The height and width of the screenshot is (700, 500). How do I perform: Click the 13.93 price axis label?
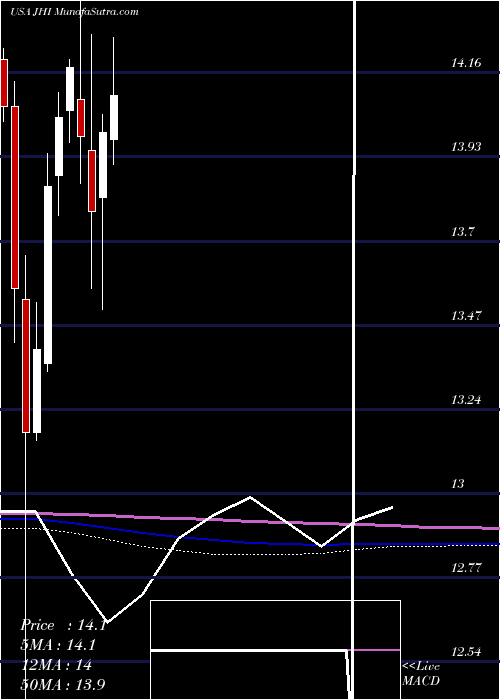(466, 146)
